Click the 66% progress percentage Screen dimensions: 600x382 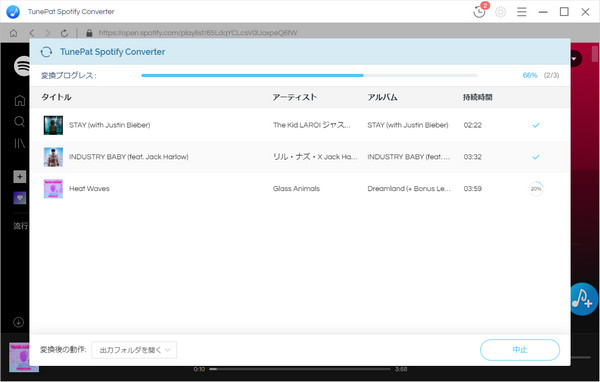coord(530,75)
